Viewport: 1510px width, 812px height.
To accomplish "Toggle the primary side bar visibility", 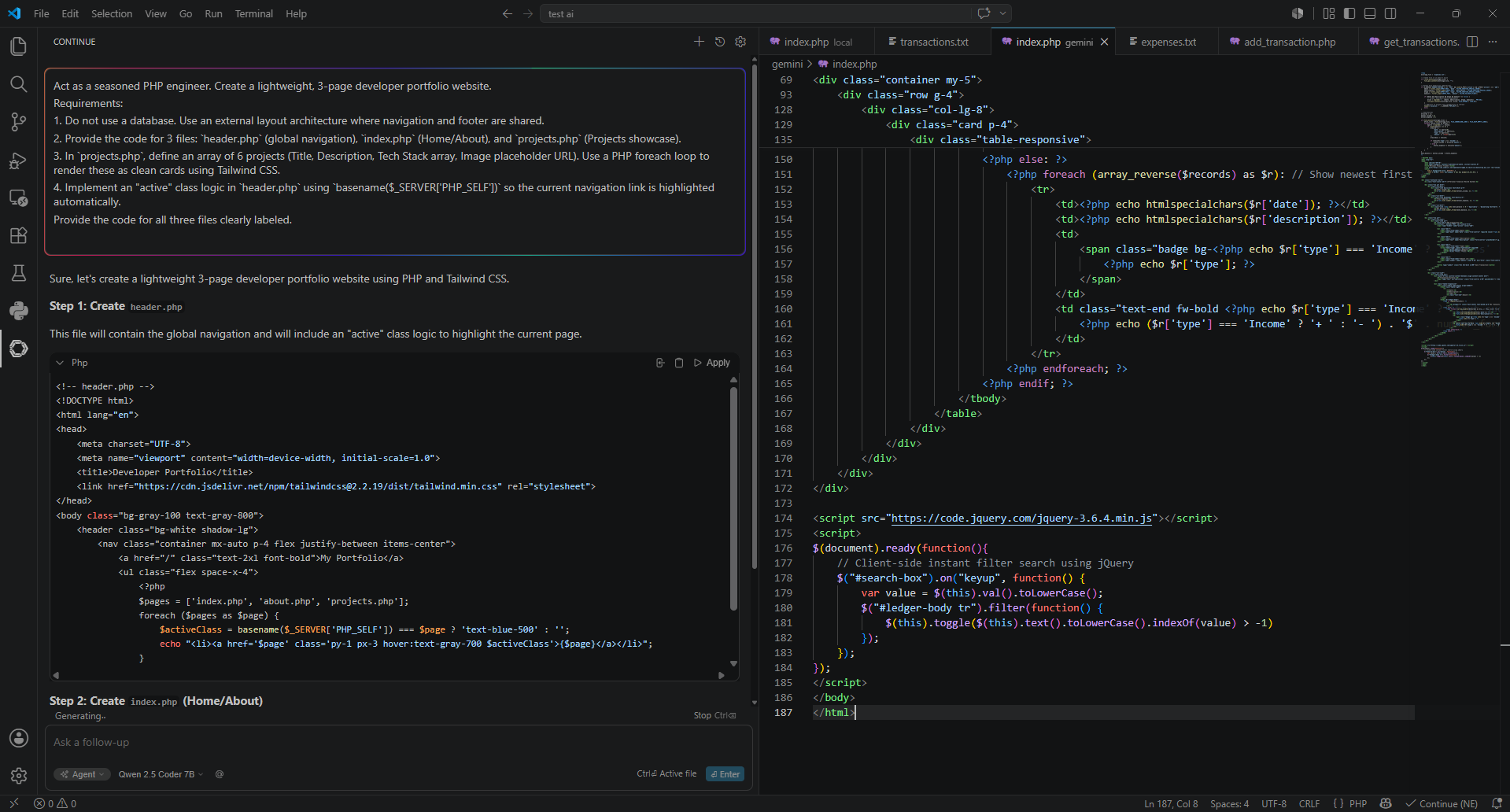I will point(1349,13).
